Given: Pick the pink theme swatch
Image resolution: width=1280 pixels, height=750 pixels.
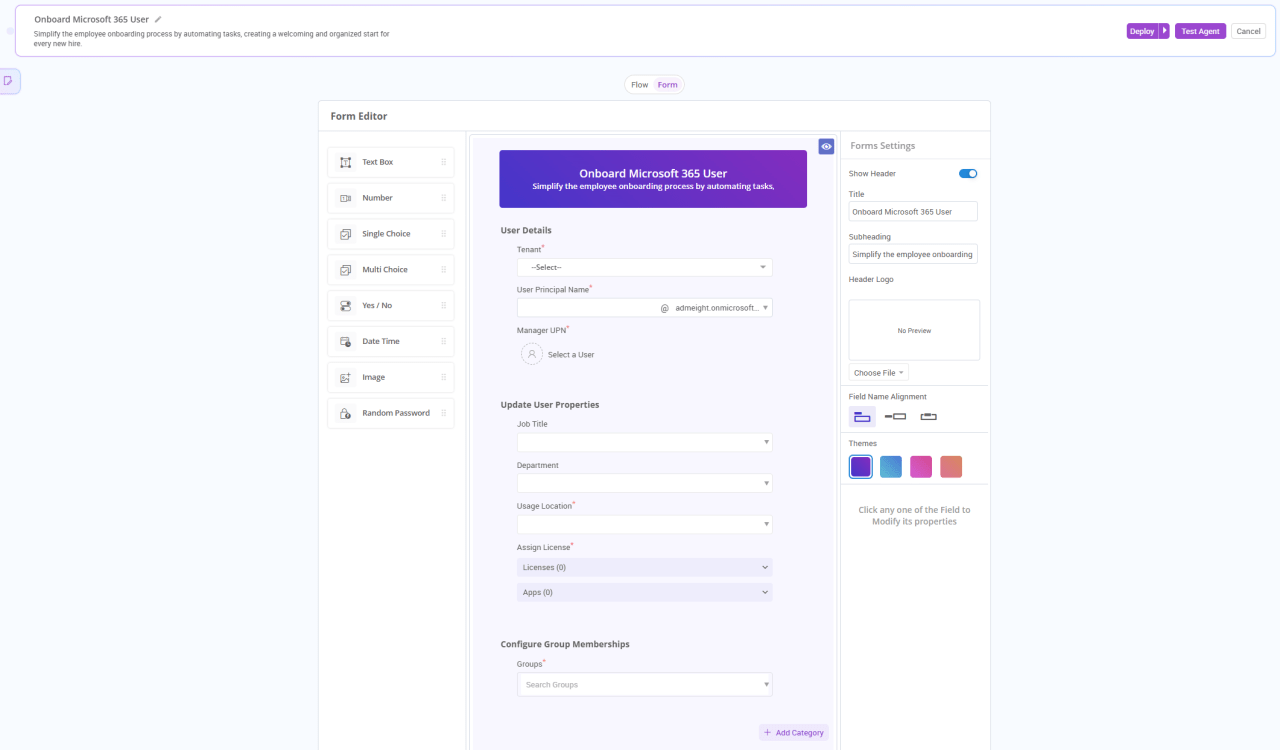Looking at the screenshot, I should pos(920,467).
